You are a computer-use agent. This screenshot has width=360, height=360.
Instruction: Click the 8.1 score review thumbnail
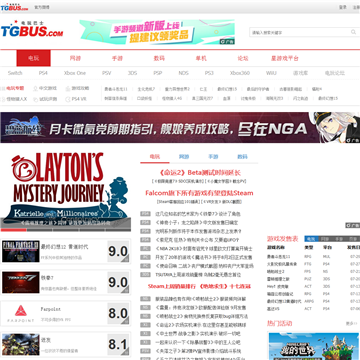(21, 344)
